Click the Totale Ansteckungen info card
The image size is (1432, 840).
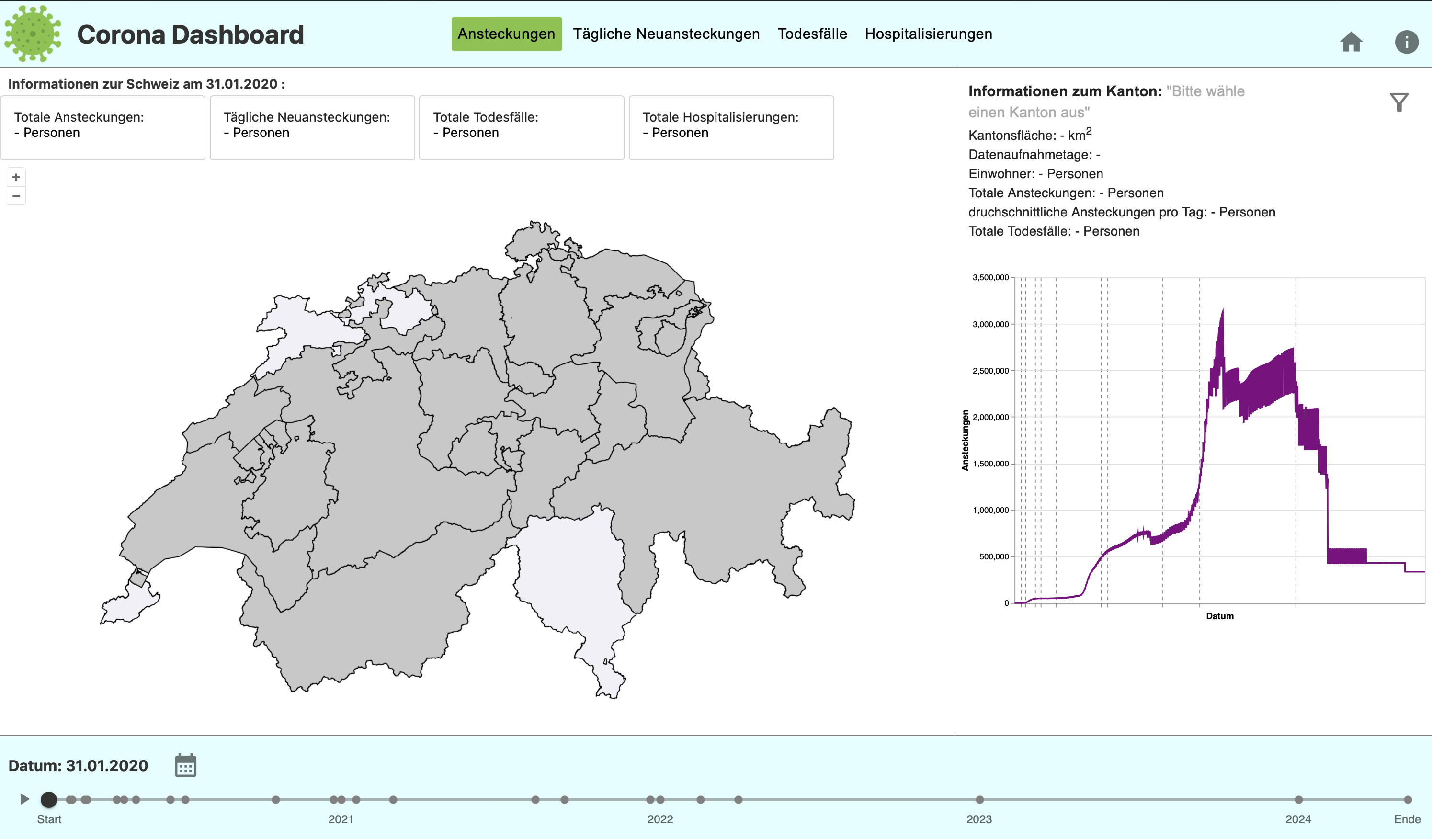(x=103, y=128)
